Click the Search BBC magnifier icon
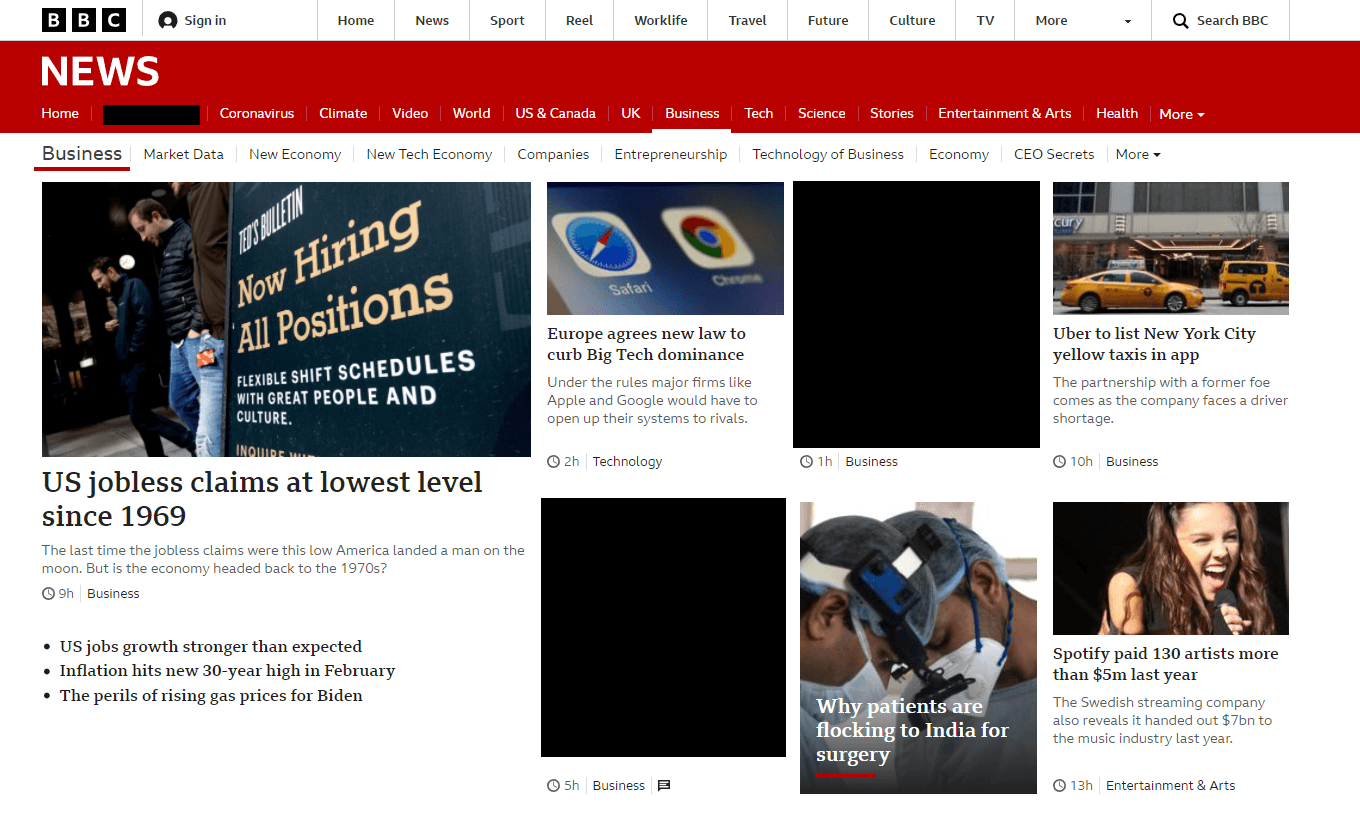The image size is (1360, 832). 1181,21
